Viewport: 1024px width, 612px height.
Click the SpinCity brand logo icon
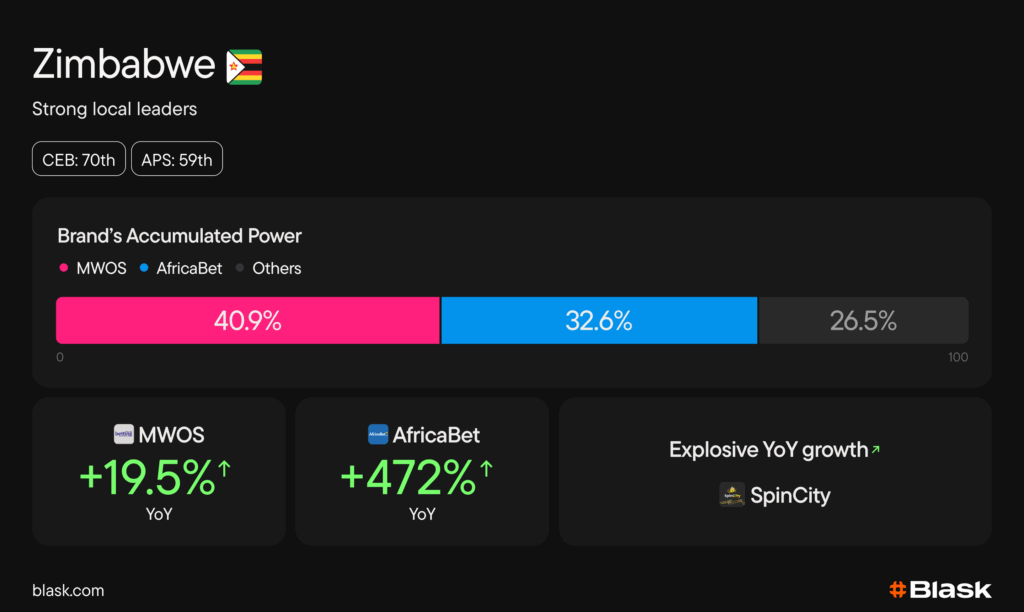pyautogui.click(x=732, y=495)
